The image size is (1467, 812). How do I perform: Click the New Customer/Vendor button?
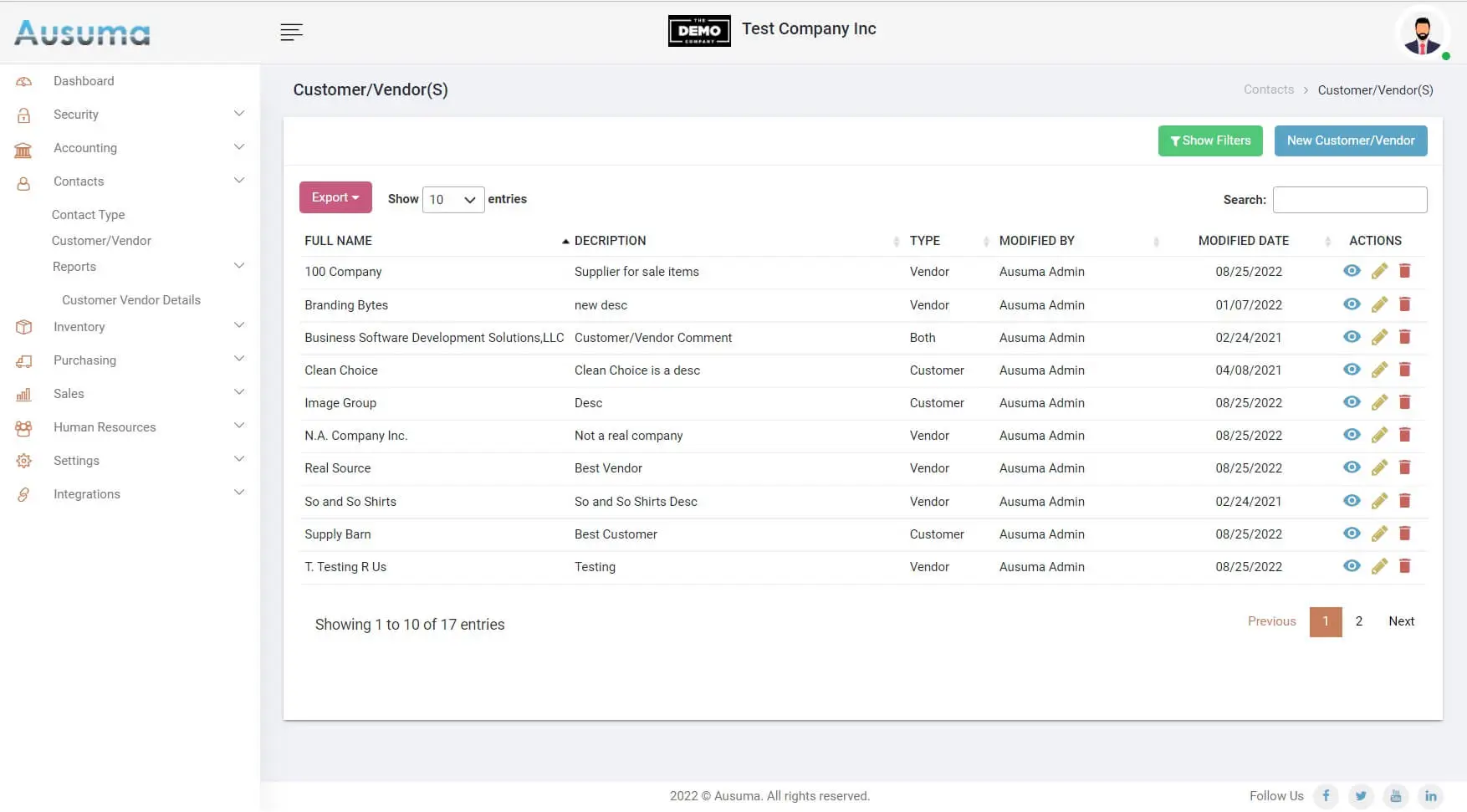(1350, 140)
